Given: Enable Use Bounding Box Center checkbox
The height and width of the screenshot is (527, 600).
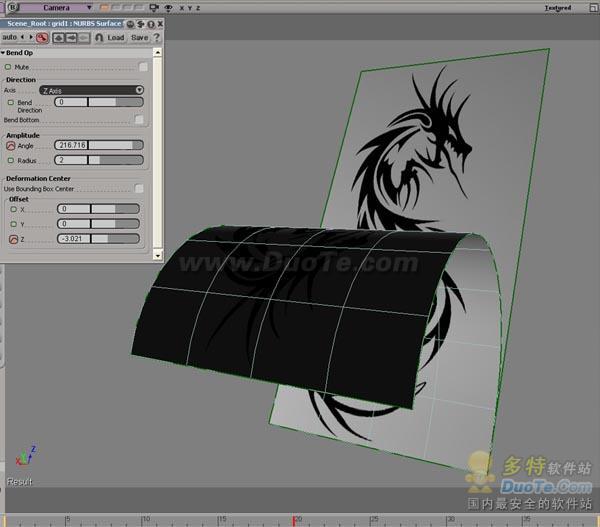Looking at the screenshot, I should click(139, 188).
